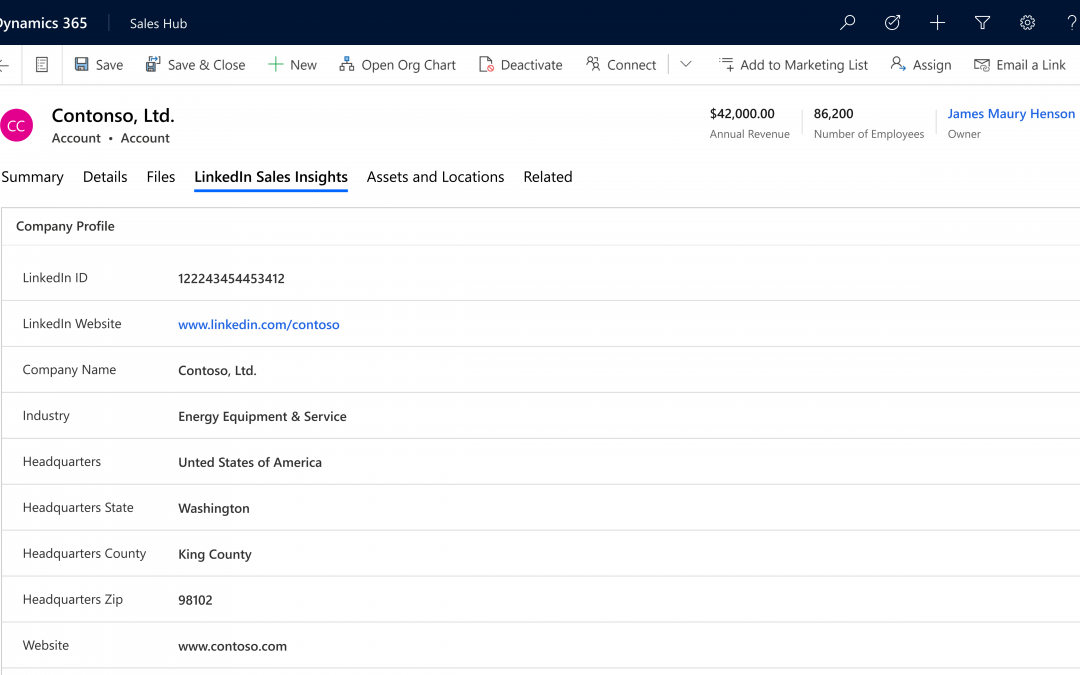This screenshot has width=1080, height=675.
Task: Open the record set page icon
Action: pos(41,65)
